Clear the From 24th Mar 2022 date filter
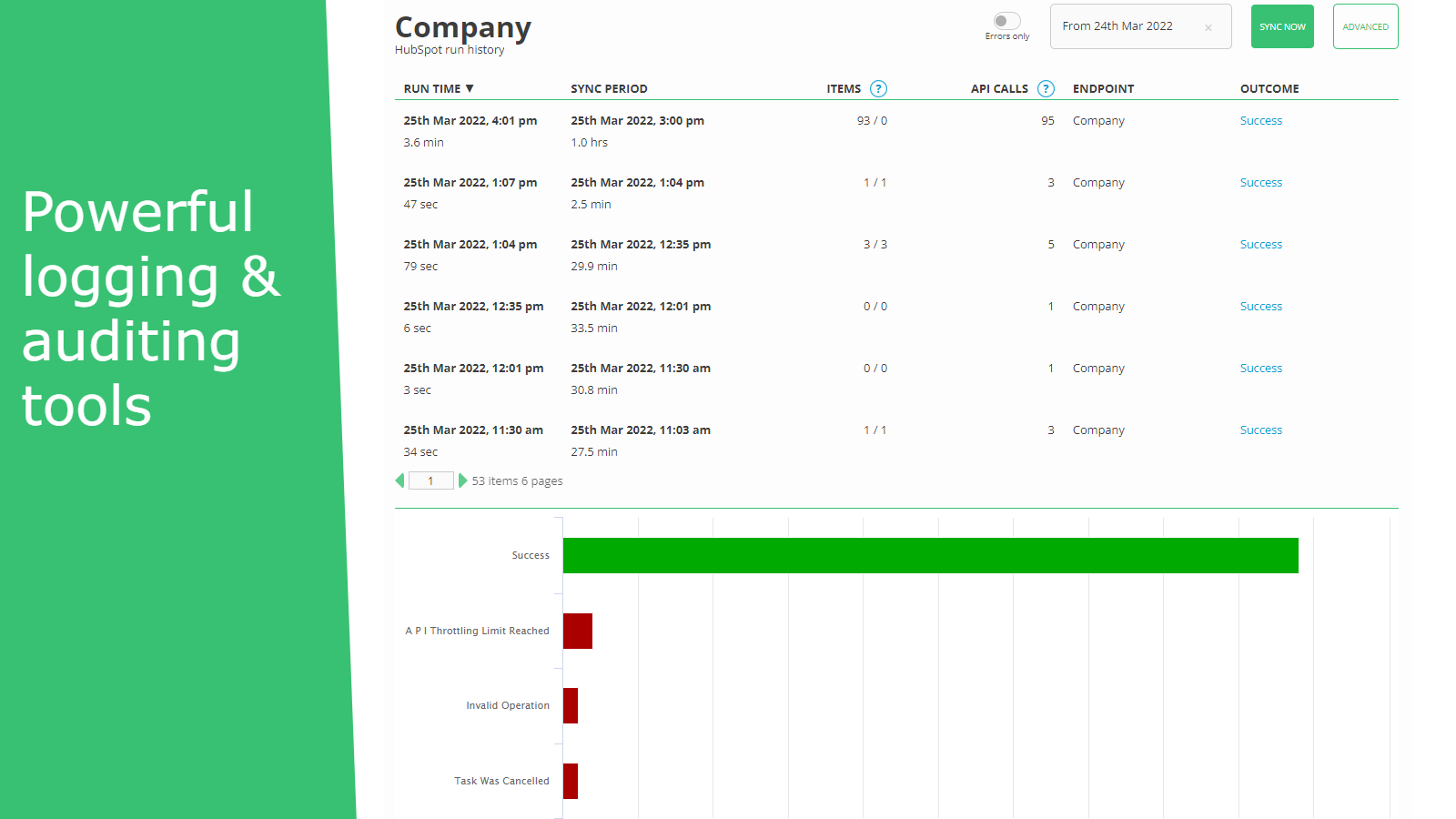This screenshot has height=819, width=1456. [x=1208, y=27]
